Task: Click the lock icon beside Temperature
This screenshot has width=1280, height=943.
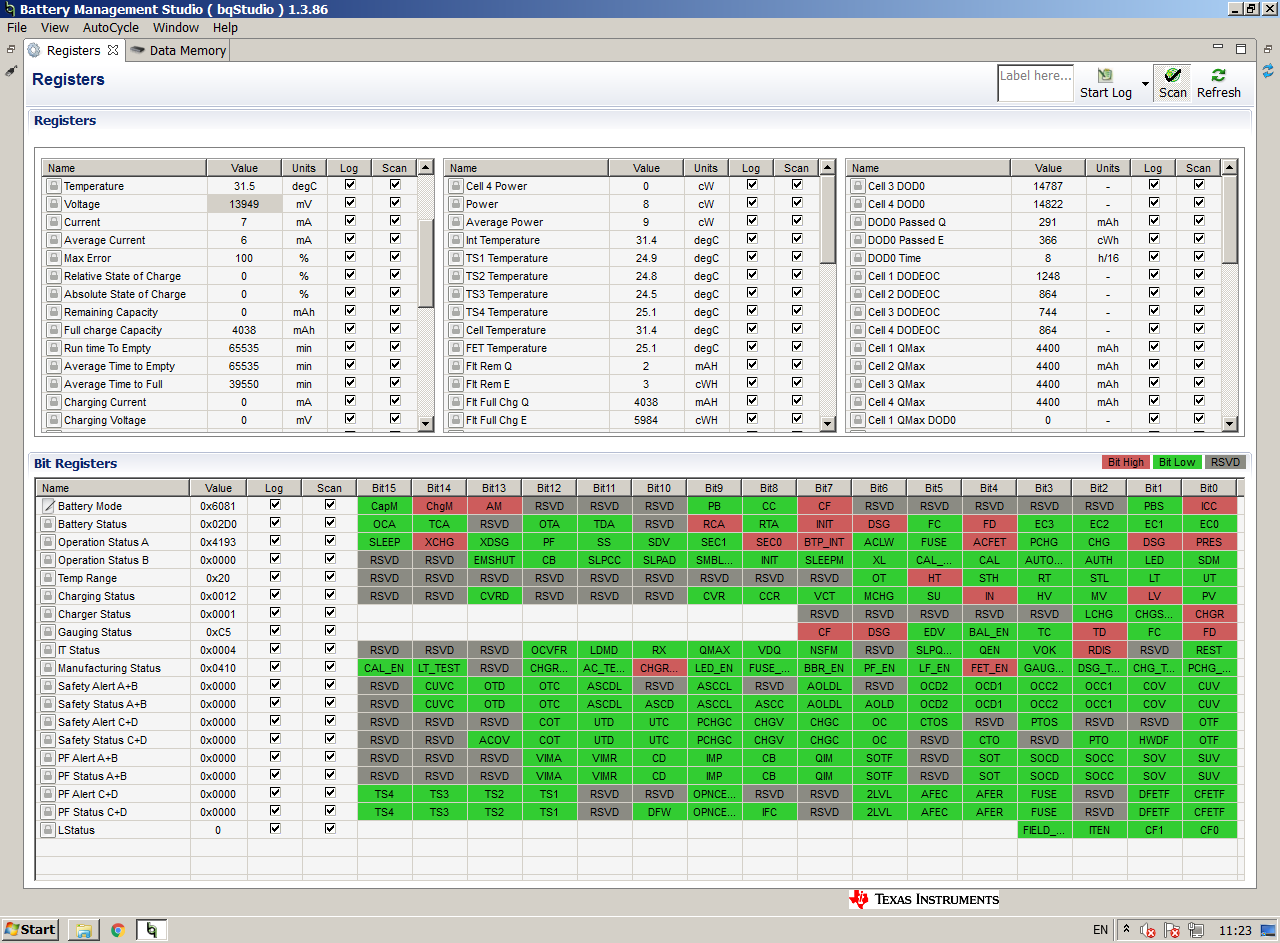Action: point(54,186)
